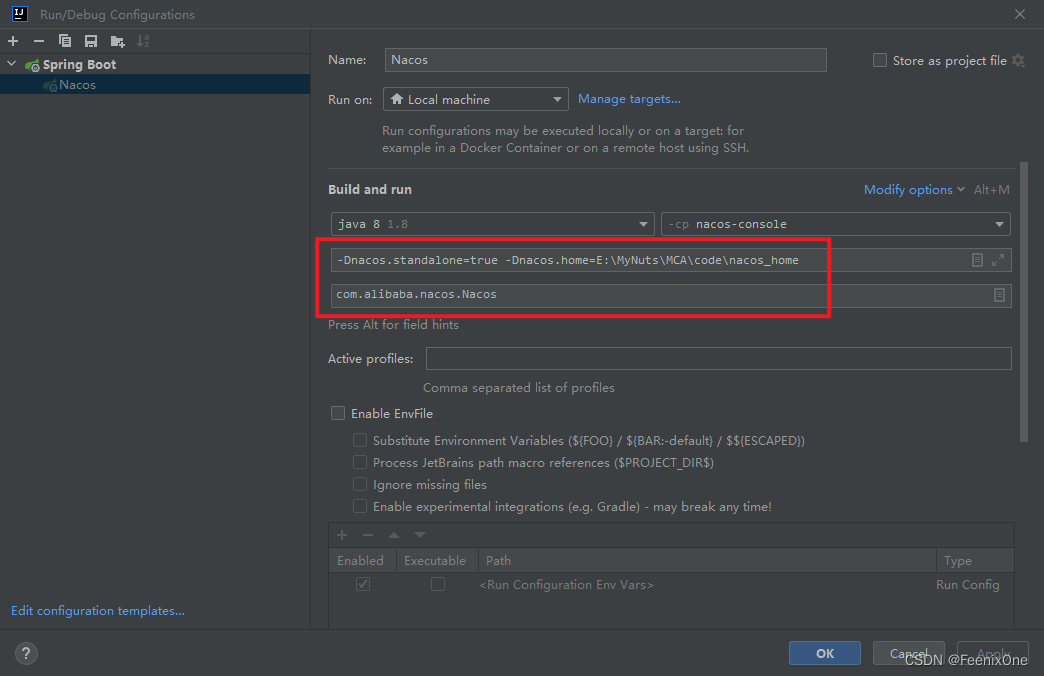Click the Apply button
1044x676 pixels.
(x=992, y=653)
